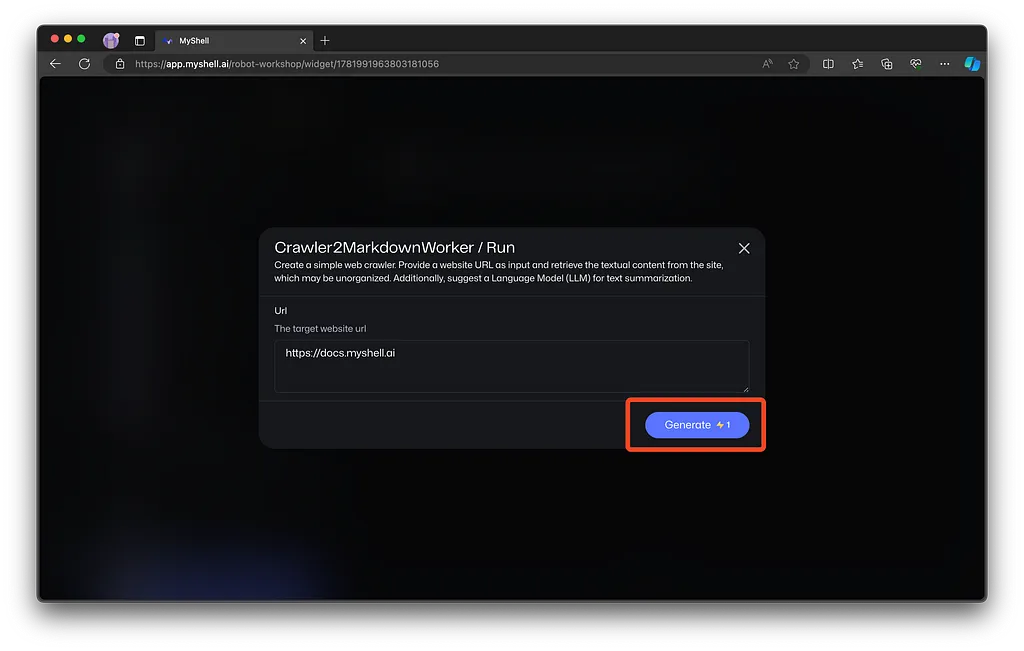Screen dimensions: 1024x651
Task: Click the target website Url text field
Action: click(511, 366)
